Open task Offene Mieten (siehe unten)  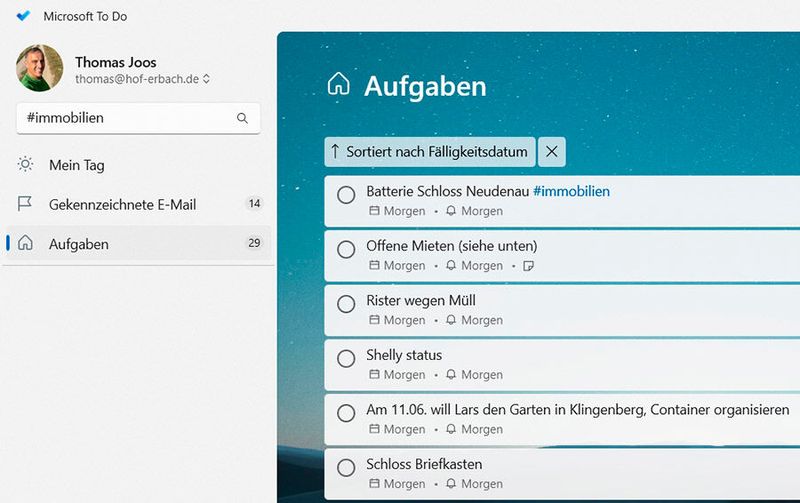click(x=562, y=256)
